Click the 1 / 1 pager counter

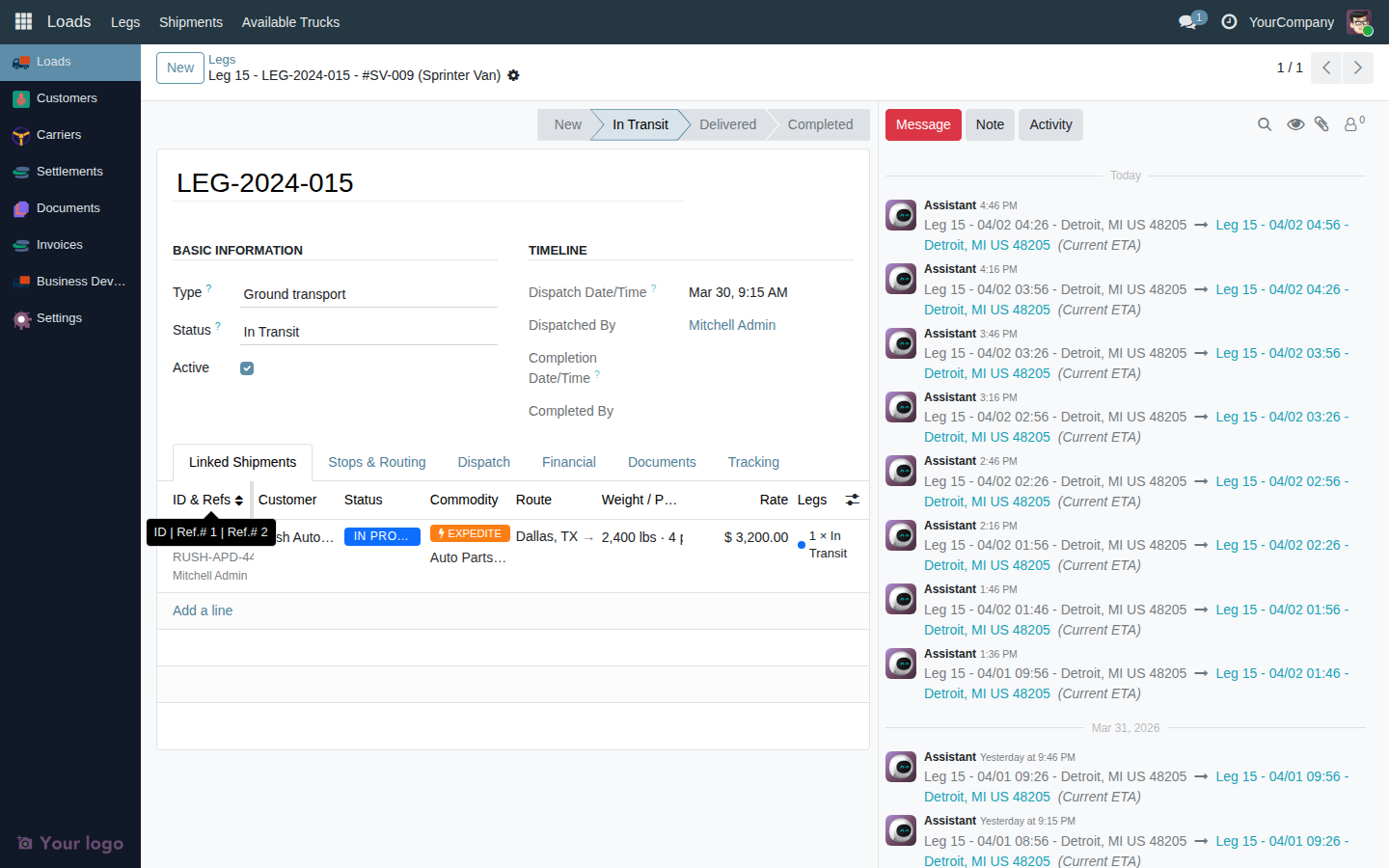(1290, 68)
